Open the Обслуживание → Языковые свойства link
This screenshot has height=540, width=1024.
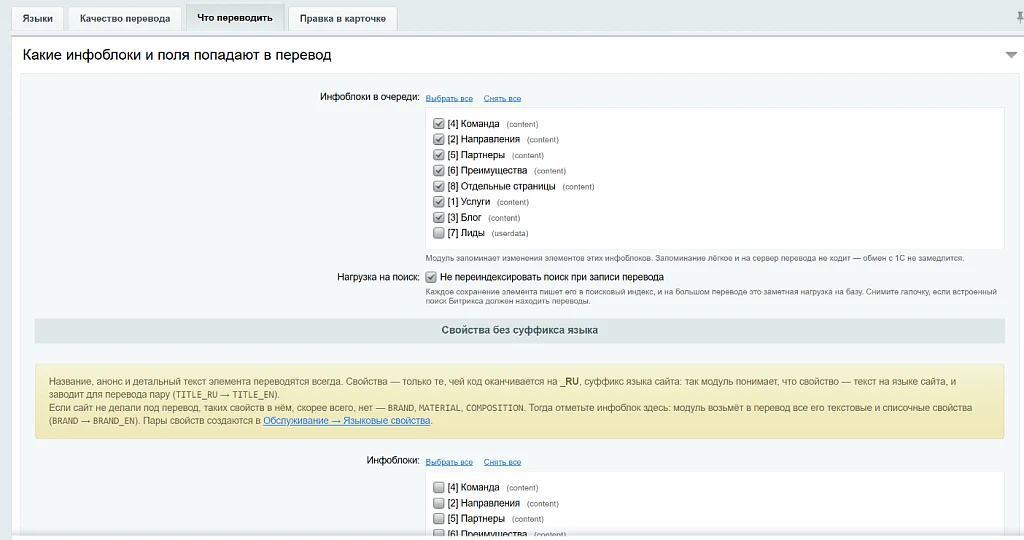point(346,421)
